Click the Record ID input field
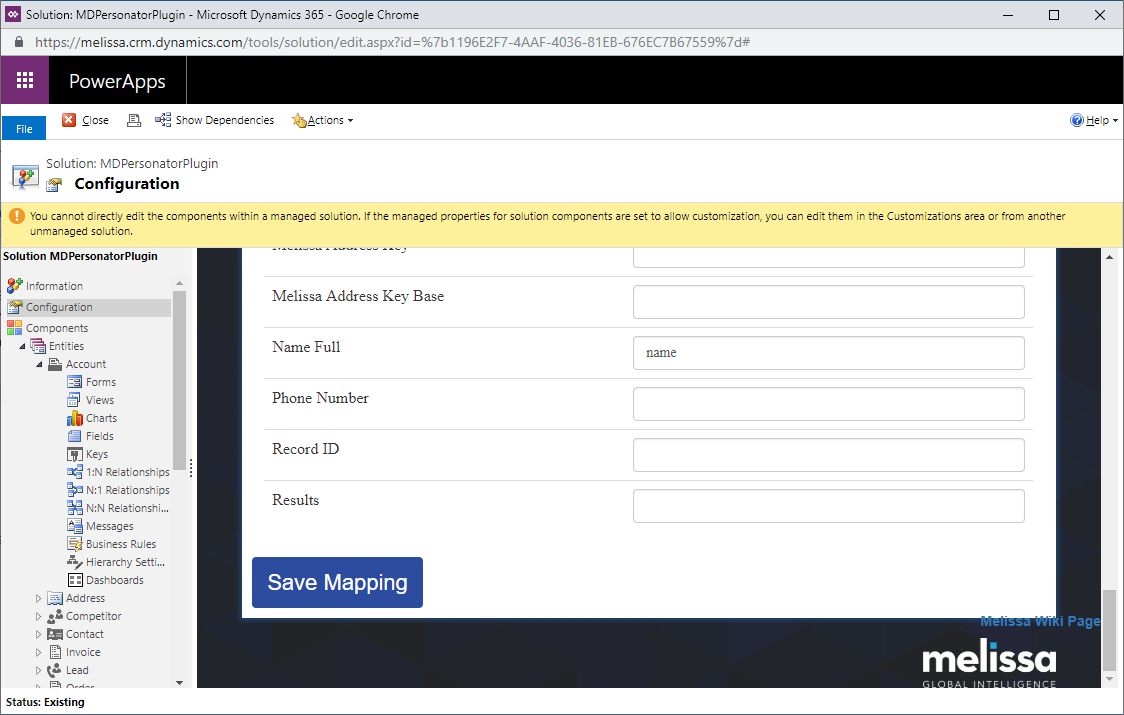 pos(829,455)
